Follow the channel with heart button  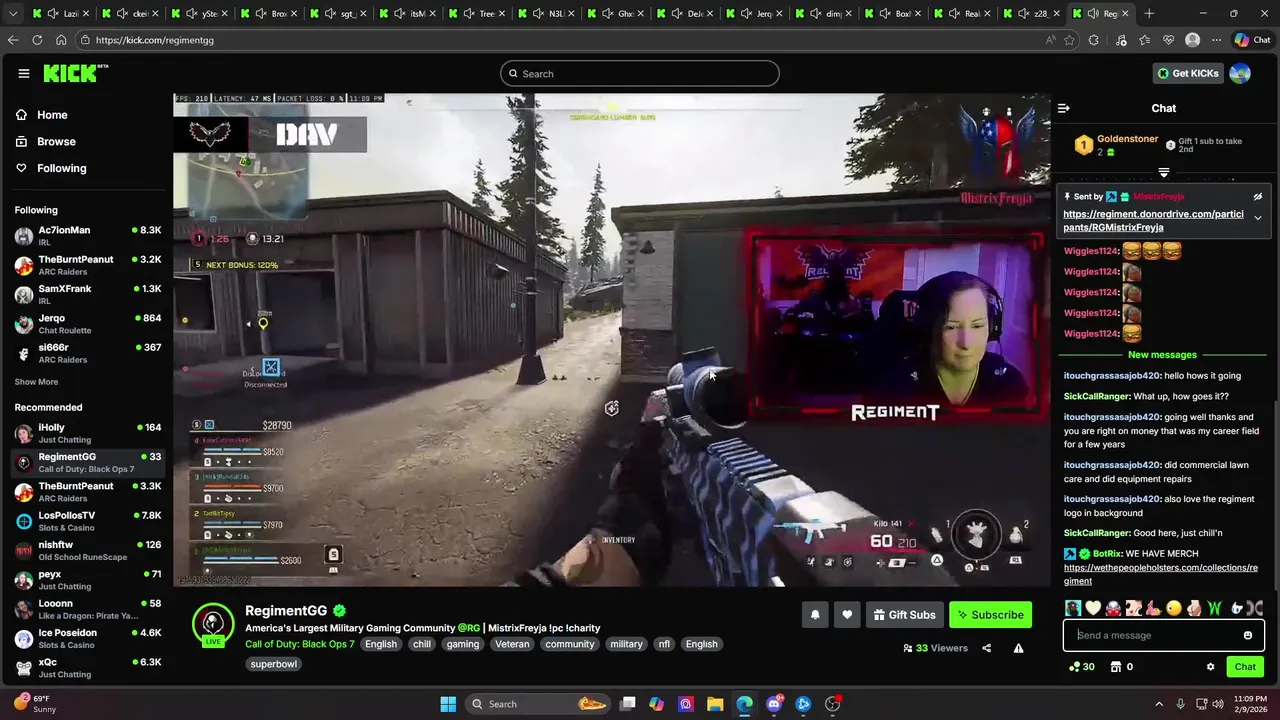pos(847,615)
